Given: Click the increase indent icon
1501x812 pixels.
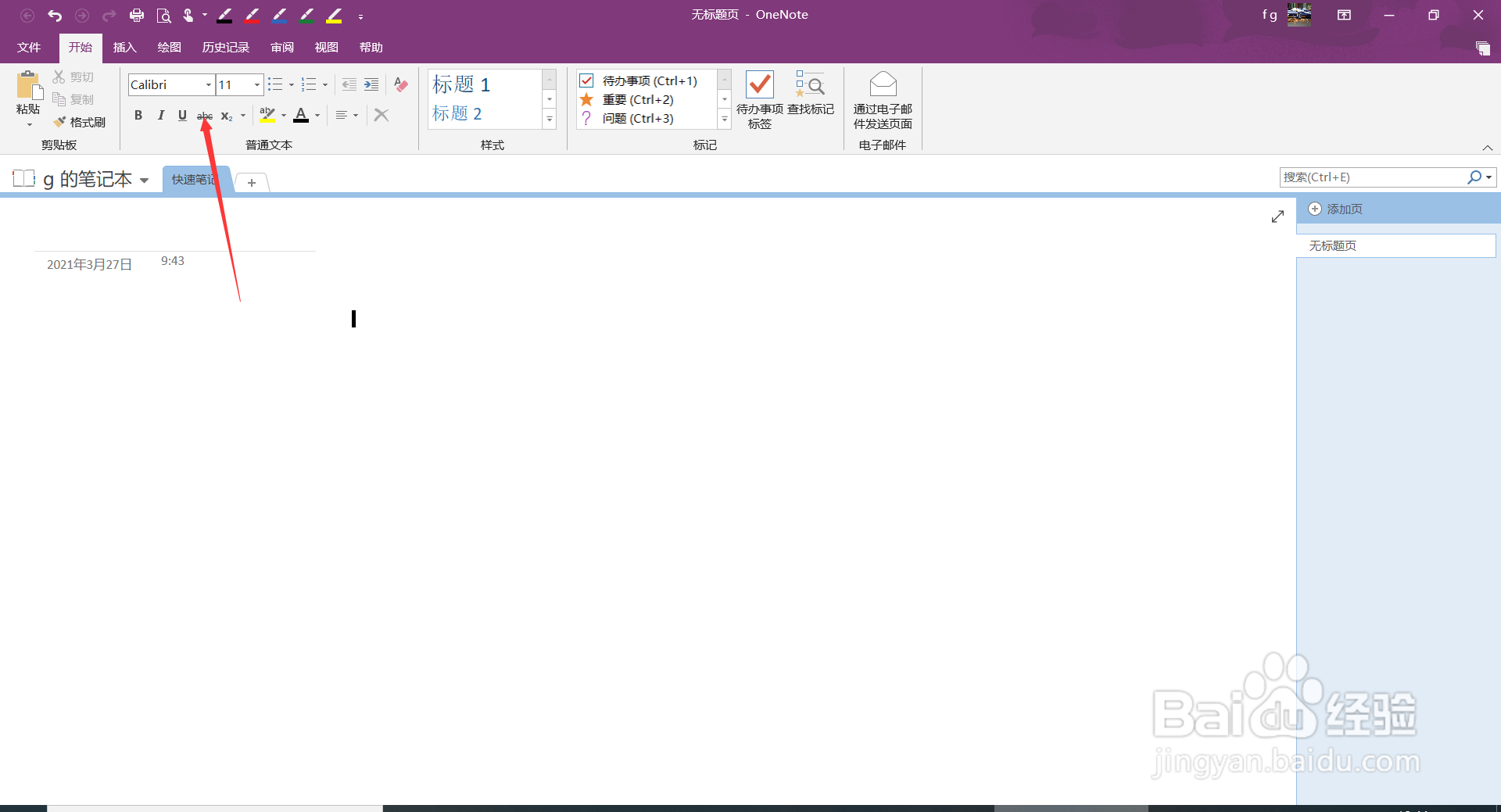Looking at the screenshot, I should [x=371, y=84].
